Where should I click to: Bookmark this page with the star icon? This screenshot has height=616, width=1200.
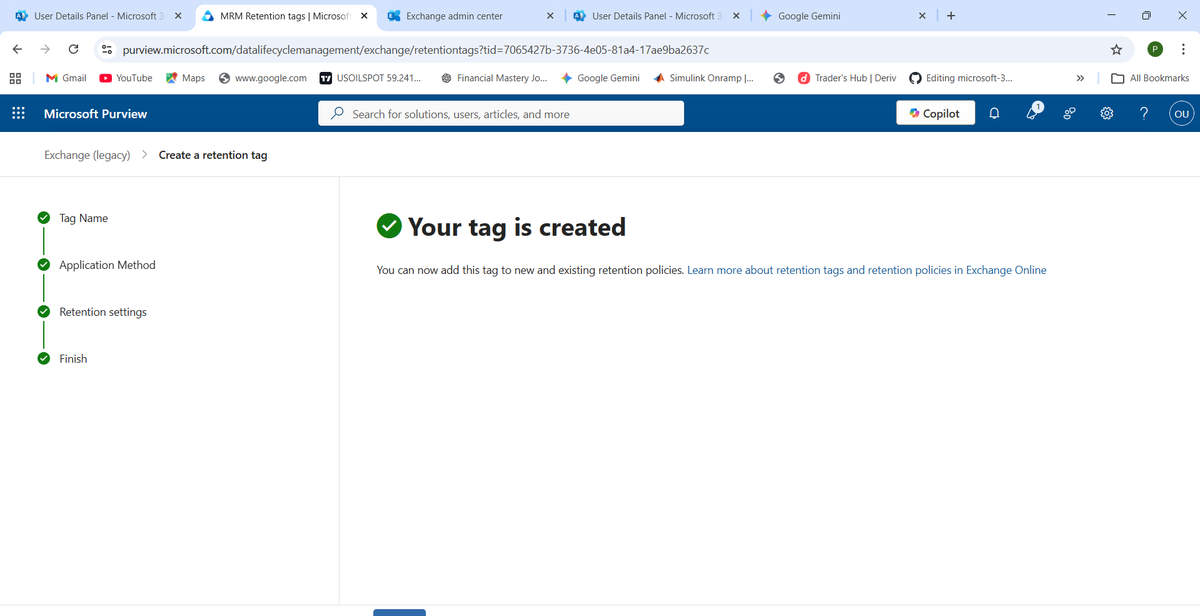tap(1115, 49)
